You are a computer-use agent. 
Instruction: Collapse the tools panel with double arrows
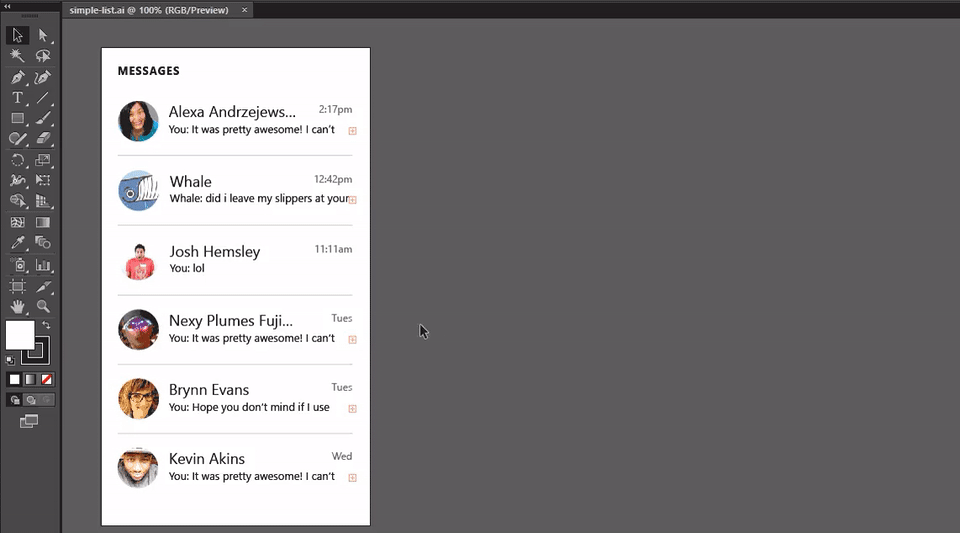(x=8, y=6)
